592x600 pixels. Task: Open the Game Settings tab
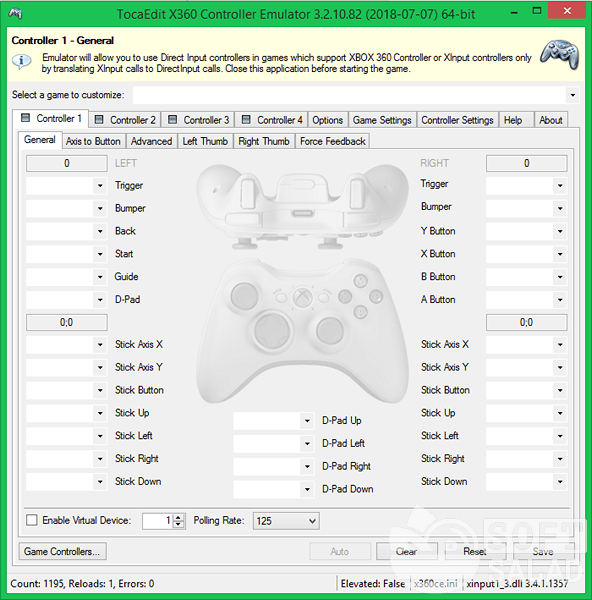(x=382, y=120)
